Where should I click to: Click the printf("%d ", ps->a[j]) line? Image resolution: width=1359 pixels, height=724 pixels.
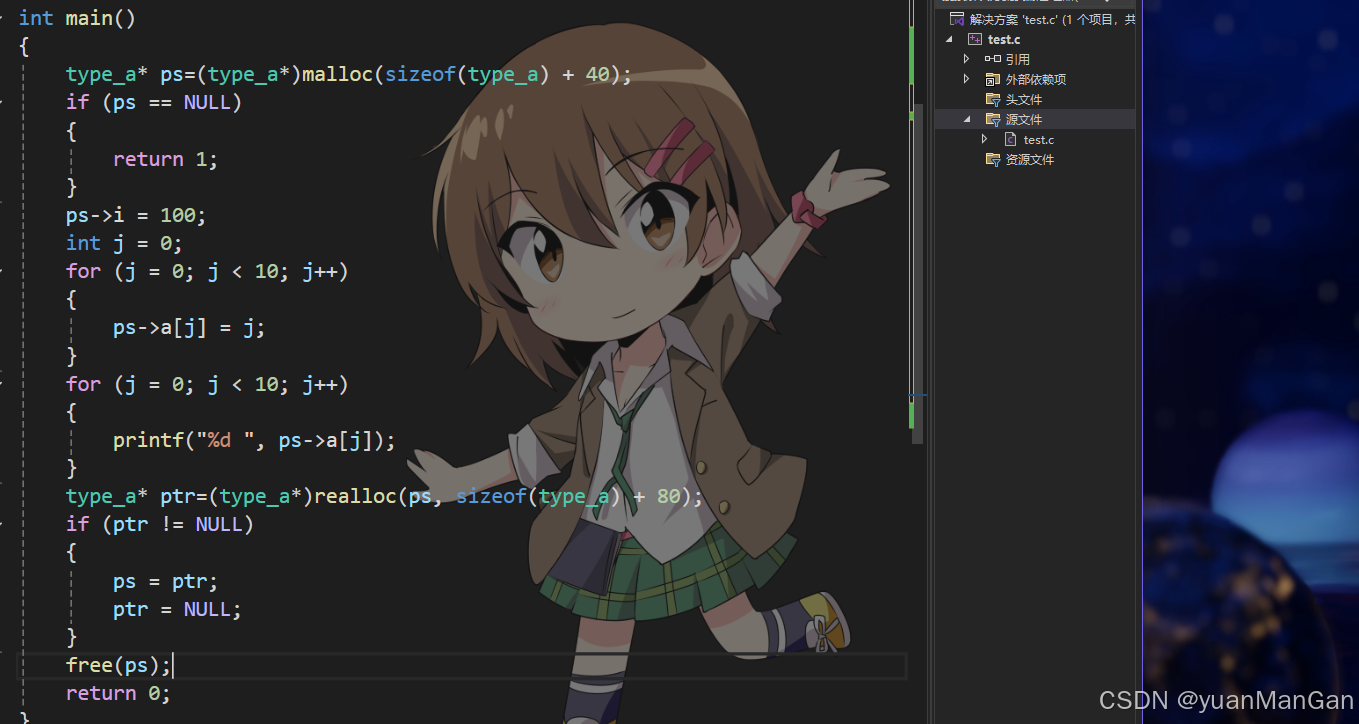pos(254,440)
